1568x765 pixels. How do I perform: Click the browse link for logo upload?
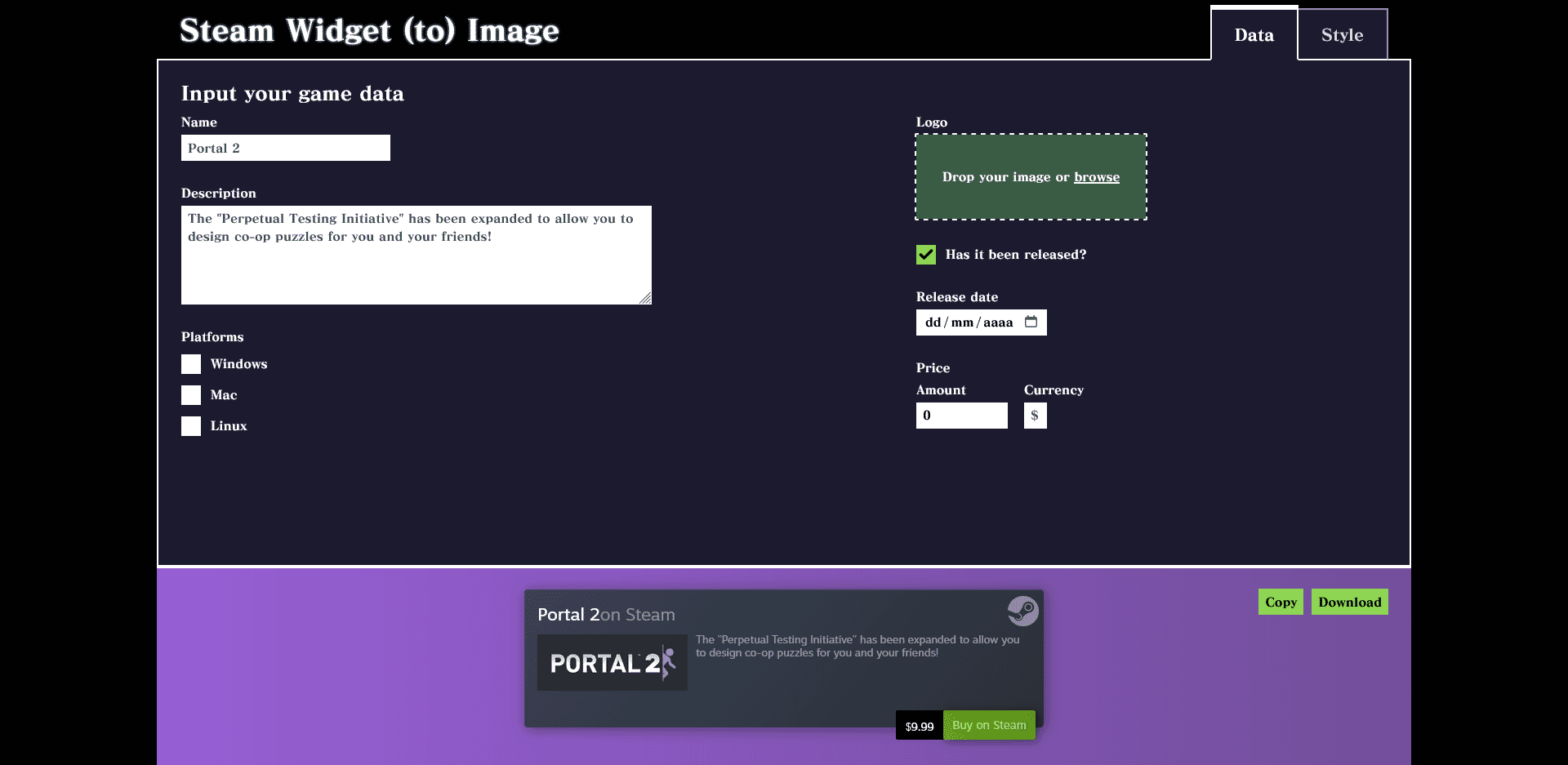tap(1097, 177)
